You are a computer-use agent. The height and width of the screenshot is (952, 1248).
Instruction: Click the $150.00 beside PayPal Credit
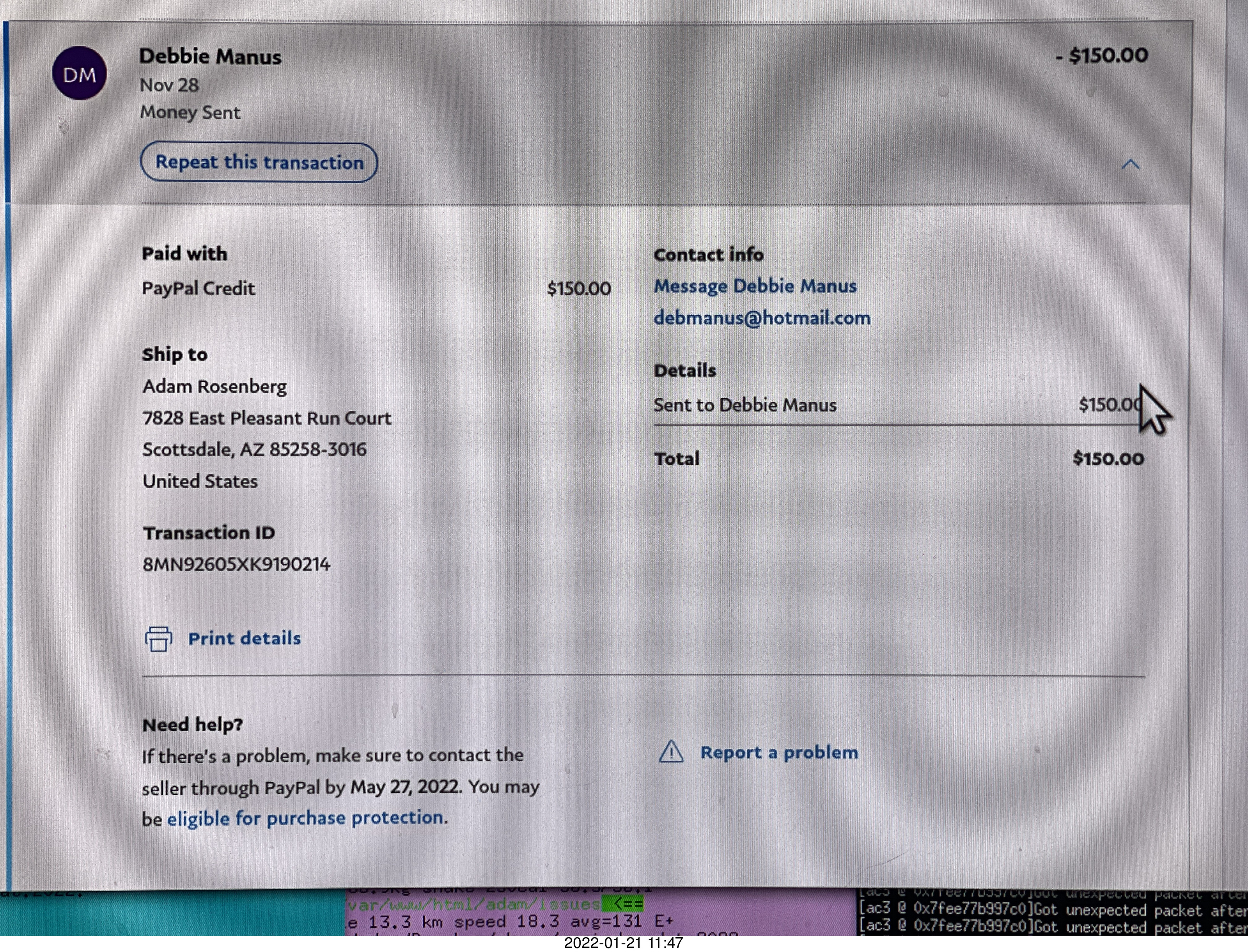coord(579,289)
